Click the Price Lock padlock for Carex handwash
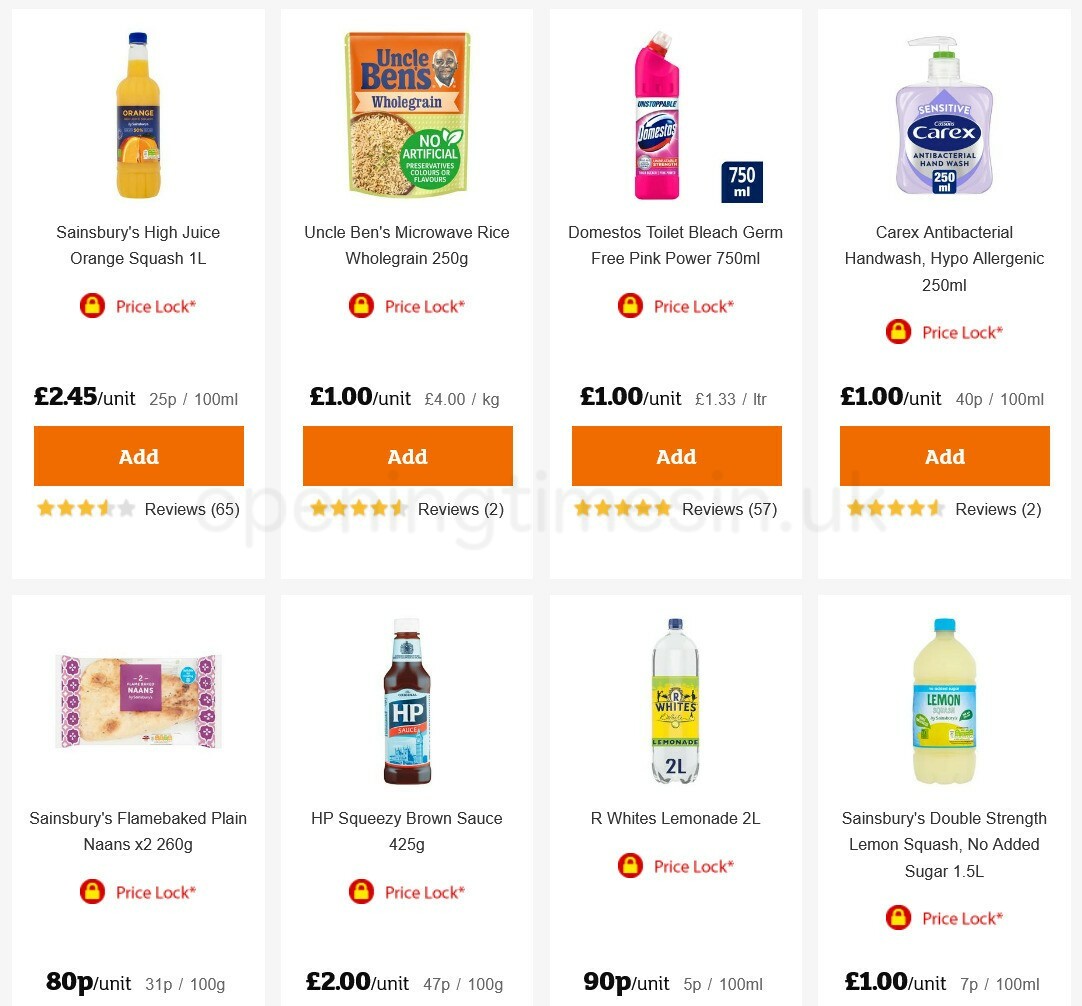The image size is (1082, 1006). (x=899, y=331)
